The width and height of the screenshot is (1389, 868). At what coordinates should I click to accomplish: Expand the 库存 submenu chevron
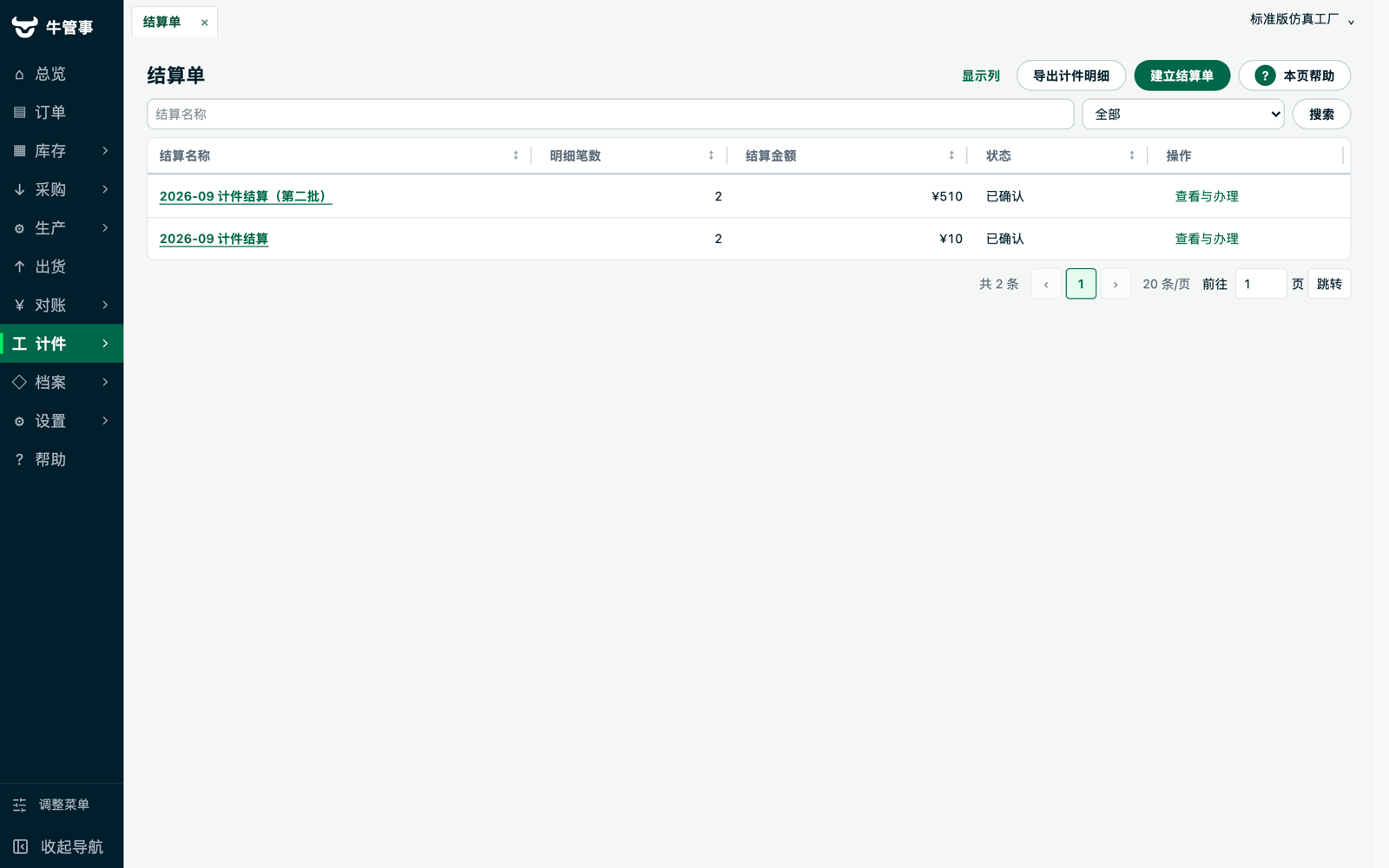click(105, 151)
